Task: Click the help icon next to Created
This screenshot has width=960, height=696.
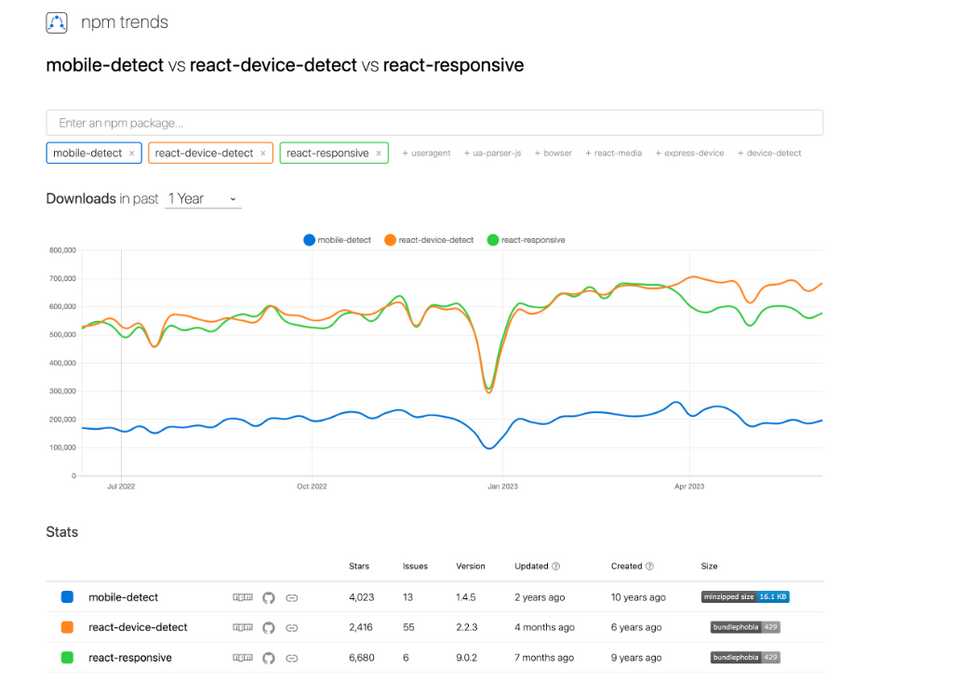Action: tap(650, 566)
